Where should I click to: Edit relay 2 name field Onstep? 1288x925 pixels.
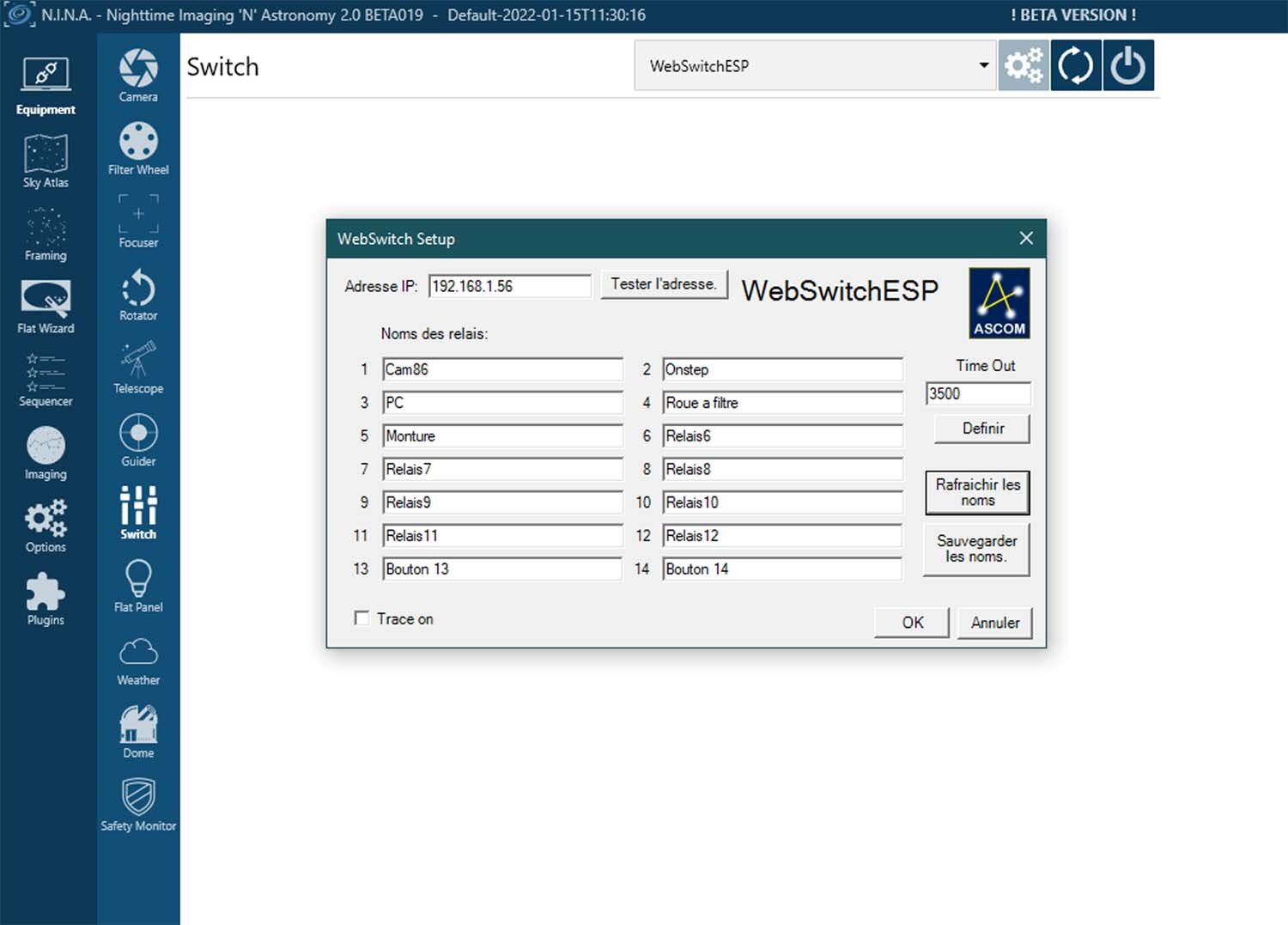point(783,369)
